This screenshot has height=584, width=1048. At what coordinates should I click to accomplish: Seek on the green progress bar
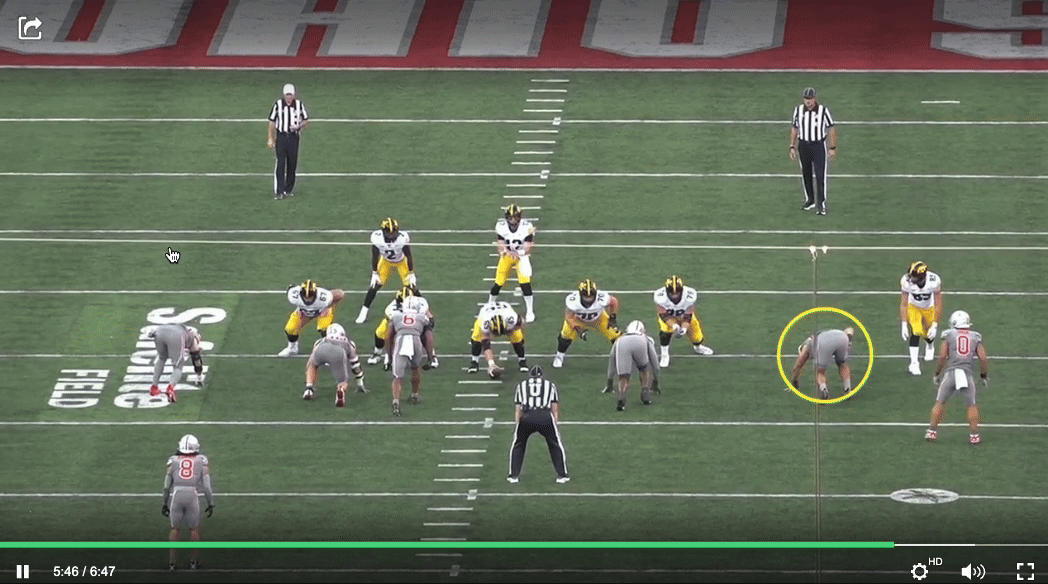(x=446, y=545)
